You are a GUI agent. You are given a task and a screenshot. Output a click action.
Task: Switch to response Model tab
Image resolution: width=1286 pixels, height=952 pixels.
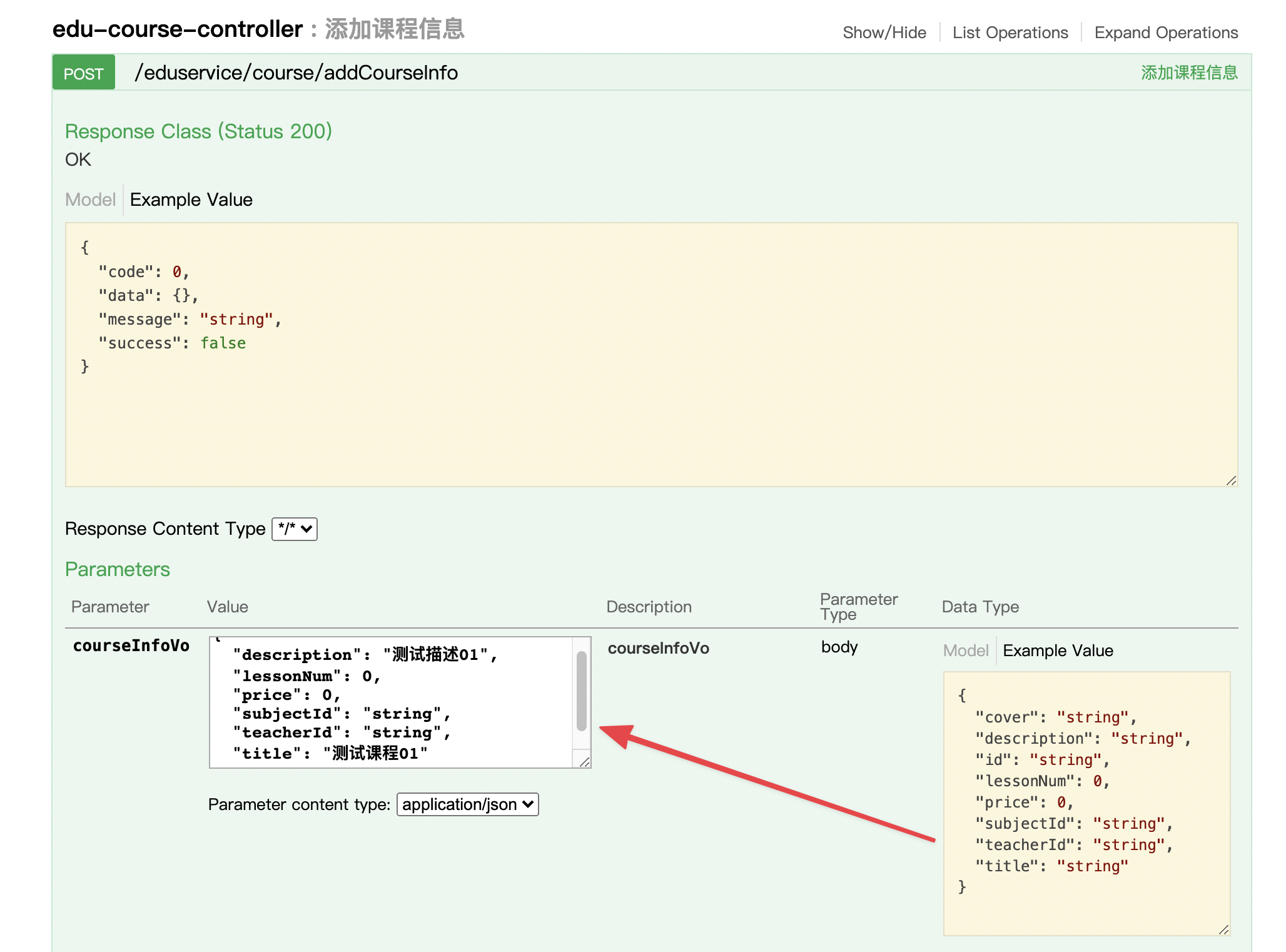click(91, 200)
